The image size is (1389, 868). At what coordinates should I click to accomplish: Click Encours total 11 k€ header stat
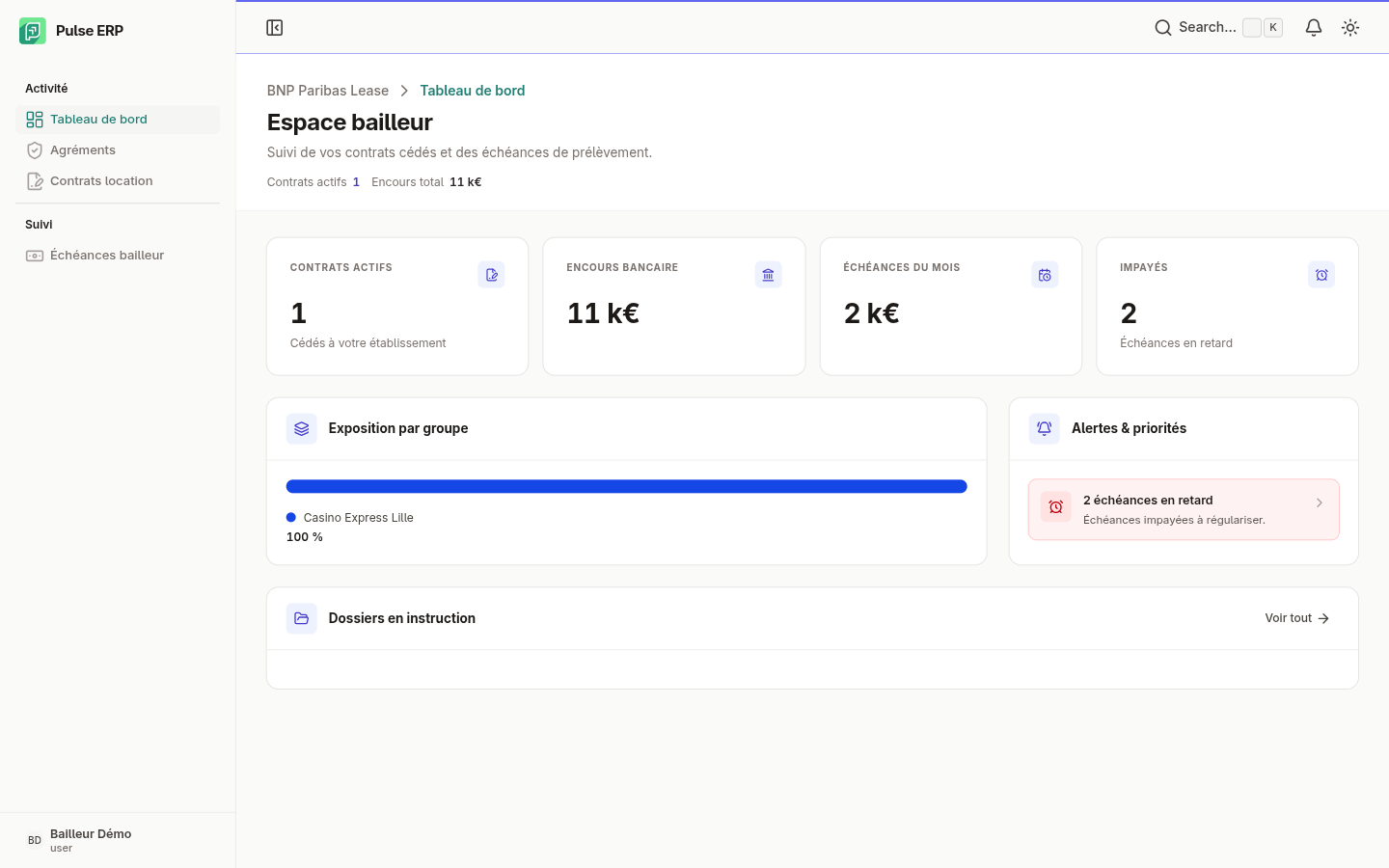[426, 182]
